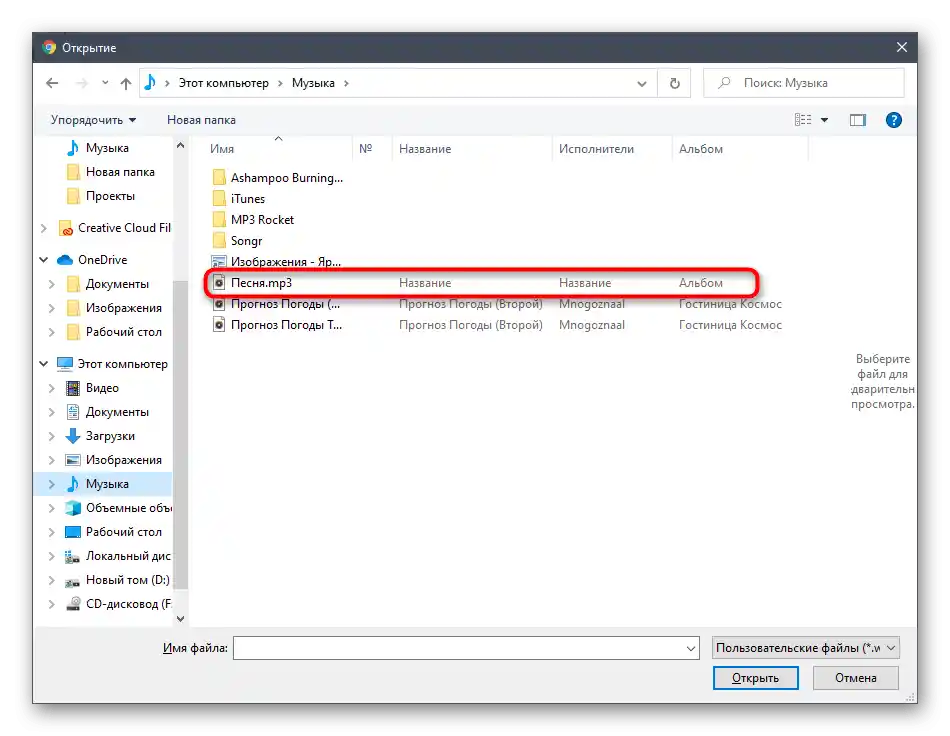950x736 pixels.
Task: Go up one folder level arrow
Action: [125, 84]
